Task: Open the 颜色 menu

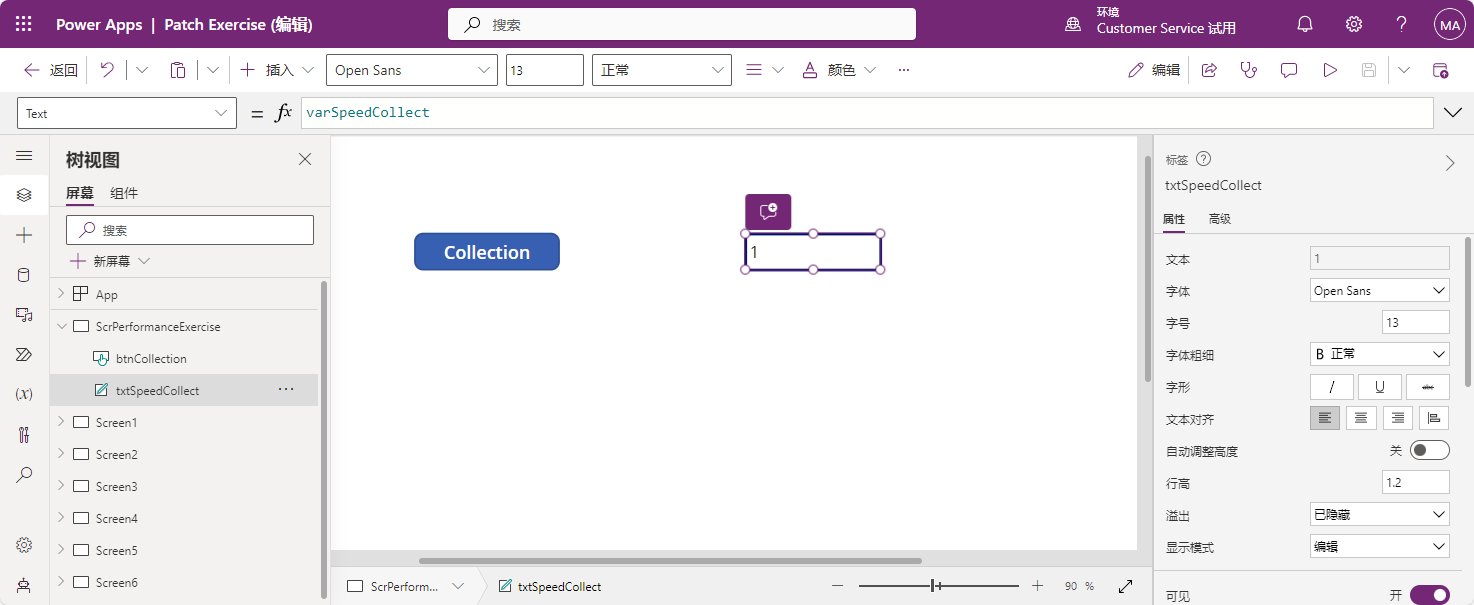Action: (838, 70)
